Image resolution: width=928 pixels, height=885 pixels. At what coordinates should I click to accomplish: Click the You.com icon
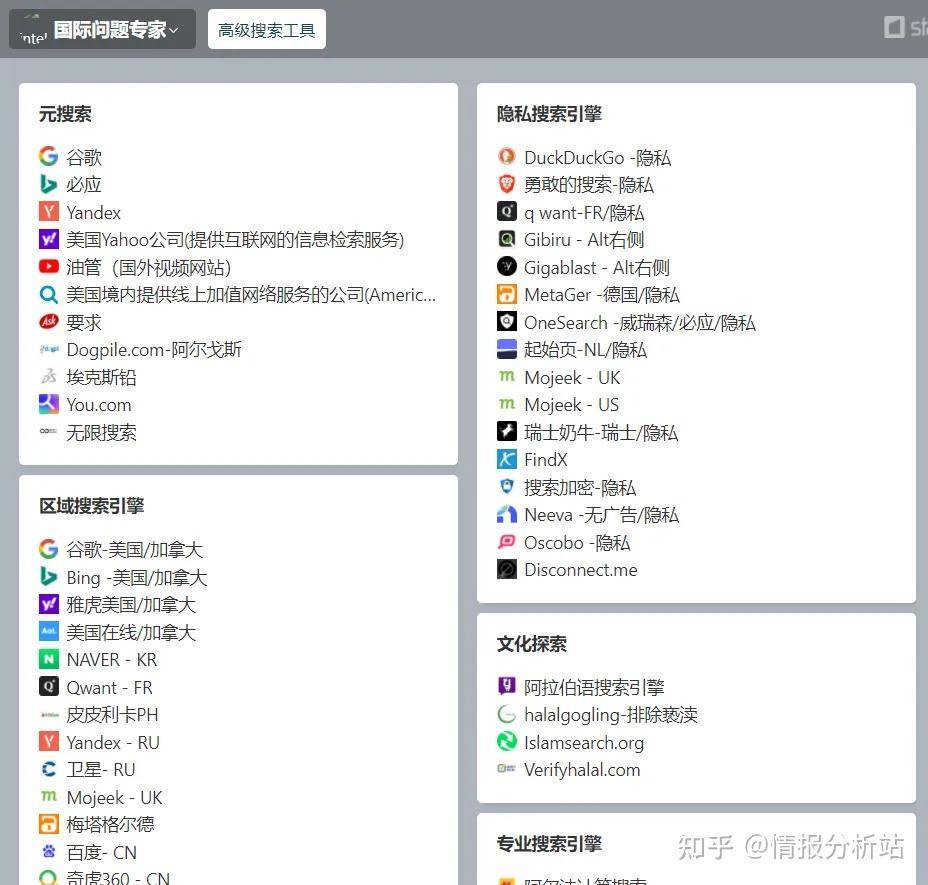click(49, 404)
